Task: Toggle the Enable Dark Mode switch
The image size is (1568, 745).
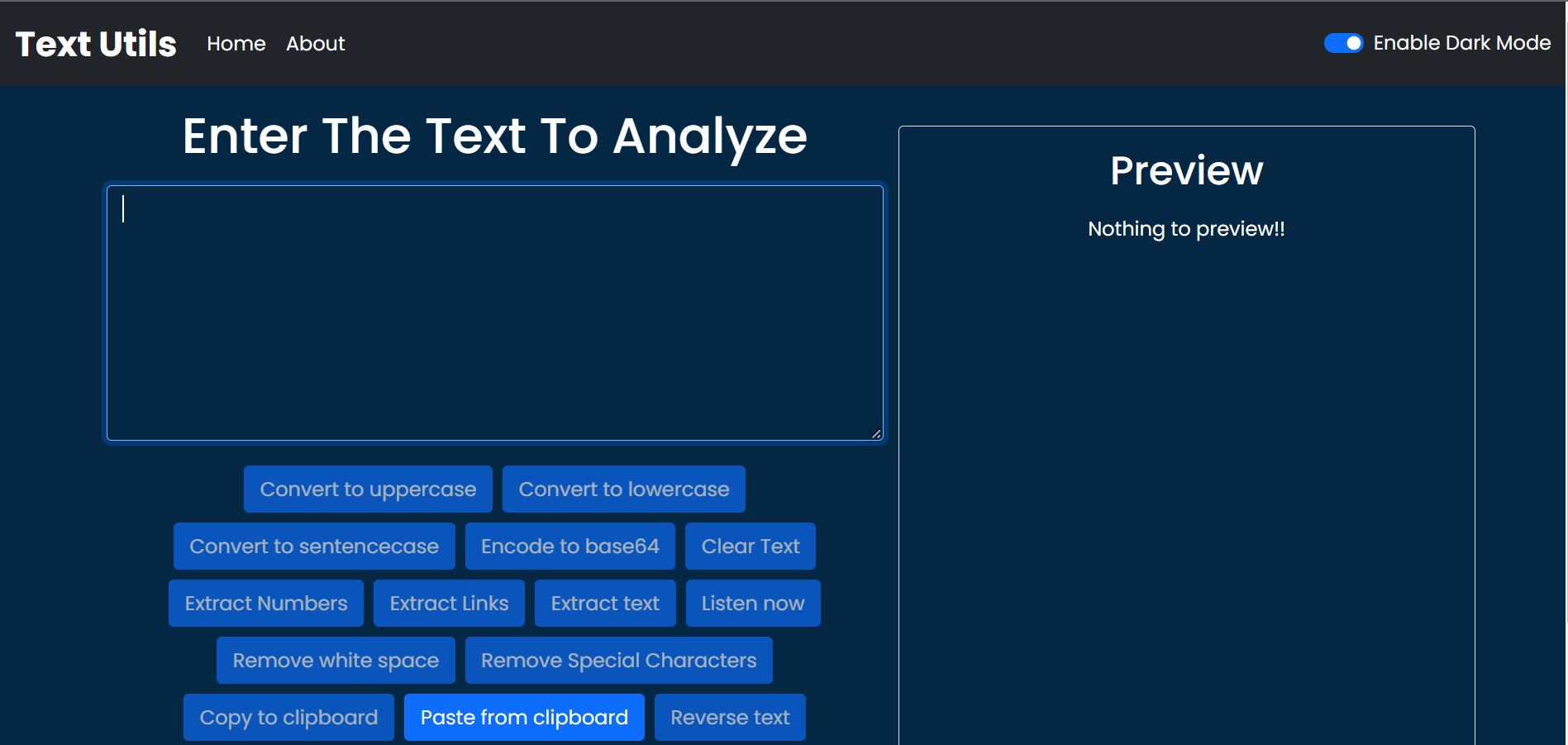Action: click(1343, 42)
